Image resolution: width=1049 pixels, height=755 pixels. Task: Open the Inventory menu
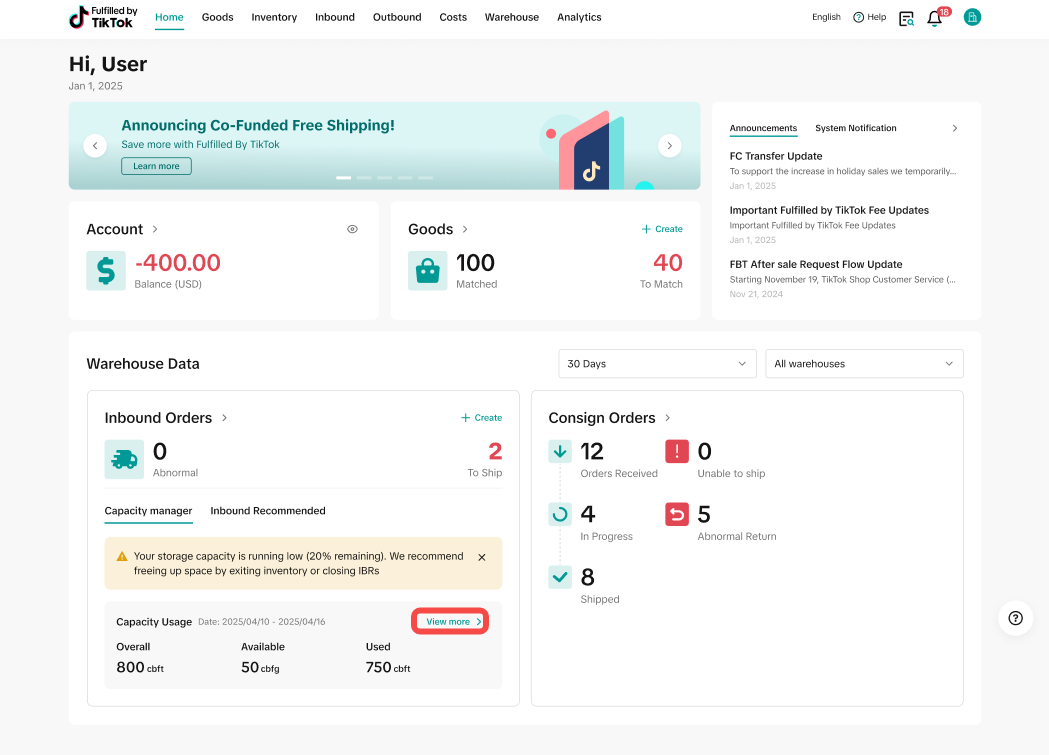click(x=274, y=17)
